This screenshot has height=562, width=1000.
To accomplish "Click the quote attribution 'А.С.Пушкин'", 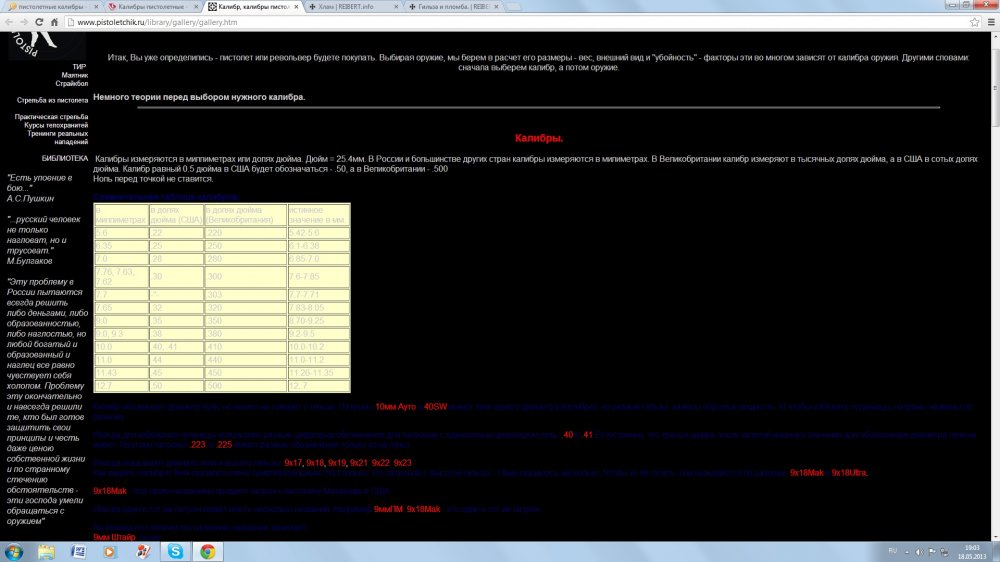I will pyautogui.click(x=30, y=198).
